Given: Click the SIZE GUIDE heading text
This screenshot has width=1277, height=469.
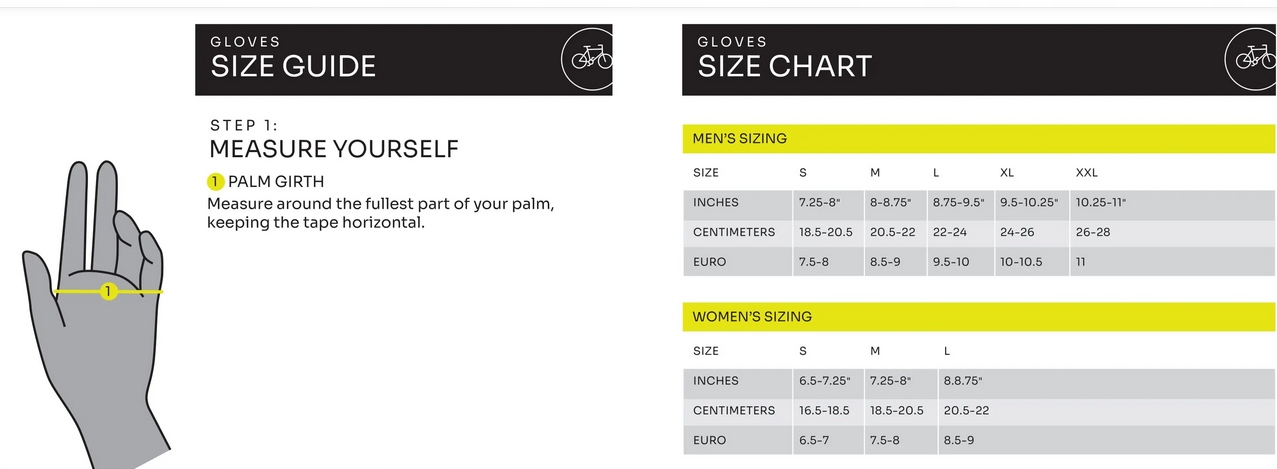Looking at the screenshot, I should click(x=293, y=66).
